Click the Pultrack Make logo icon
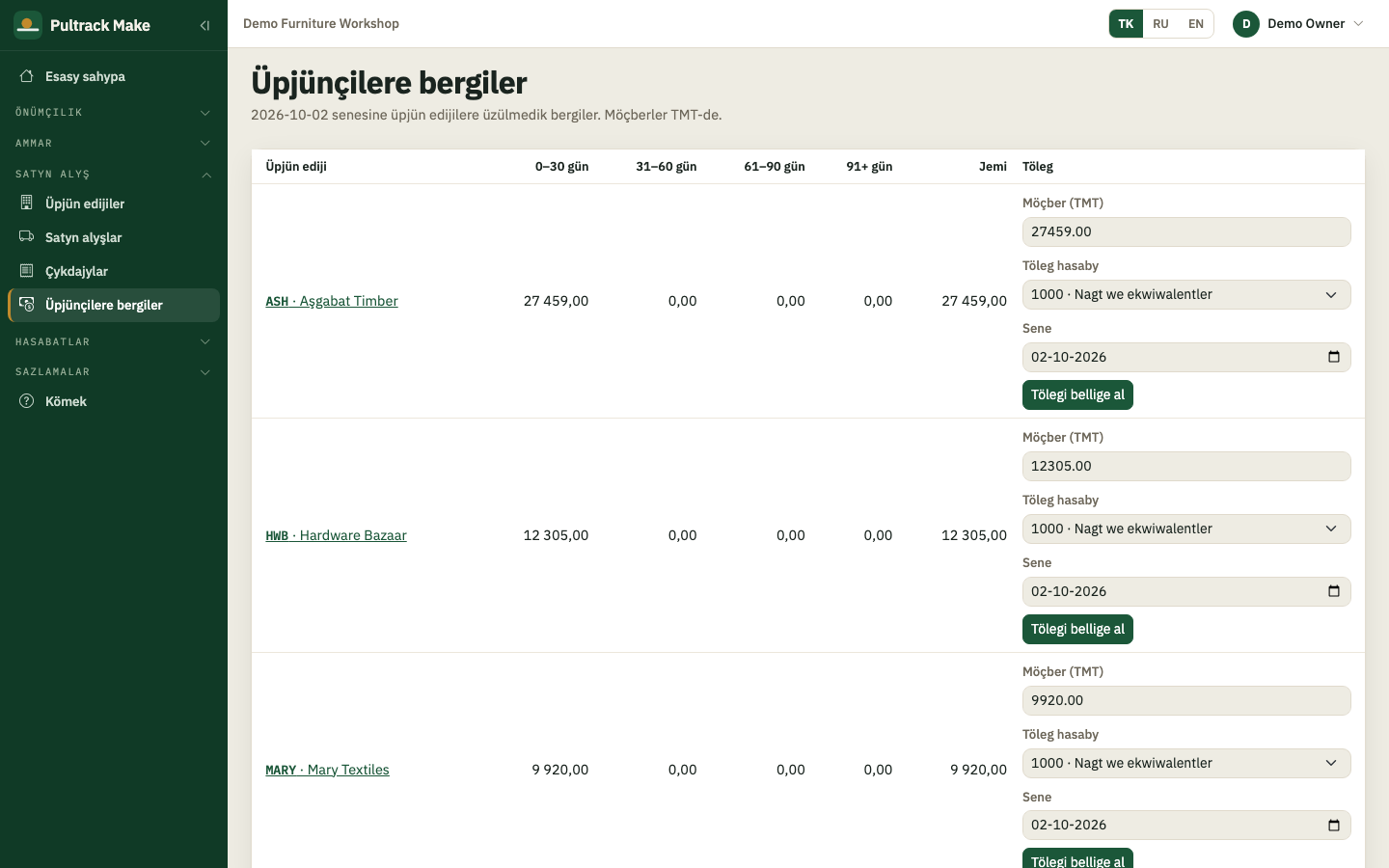Screen dimensions: 1389x868 tap(28, 25)
